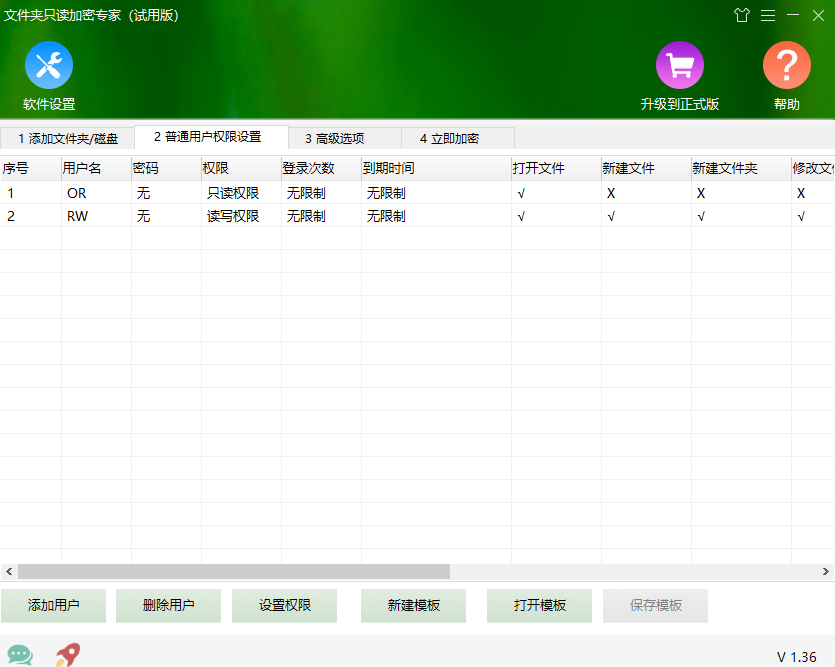Click the 删除用户 button

[168, 605]
